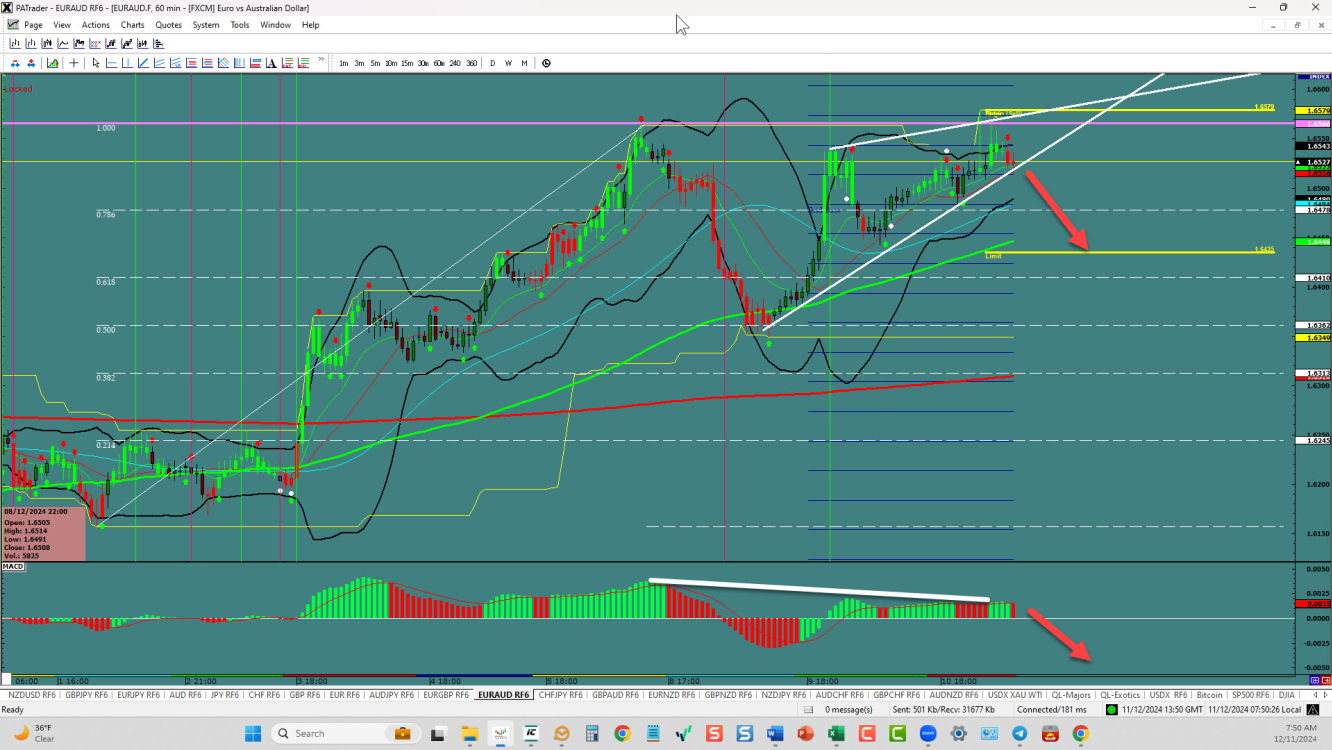Choose the horizontal line drawing tool
The width and height of the screenshot is (1332, 750).
(x=111, y=63)
